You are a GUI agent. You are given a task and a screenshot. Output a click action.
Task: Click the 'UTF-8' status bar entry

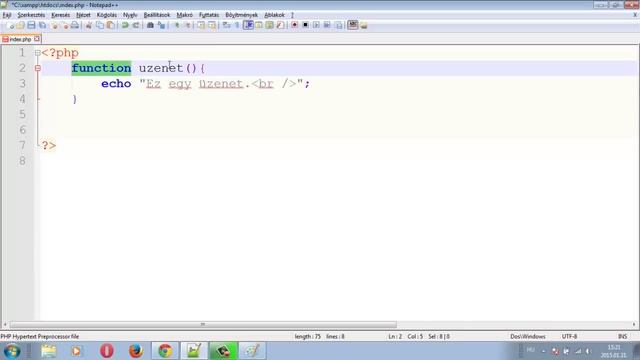569,337
